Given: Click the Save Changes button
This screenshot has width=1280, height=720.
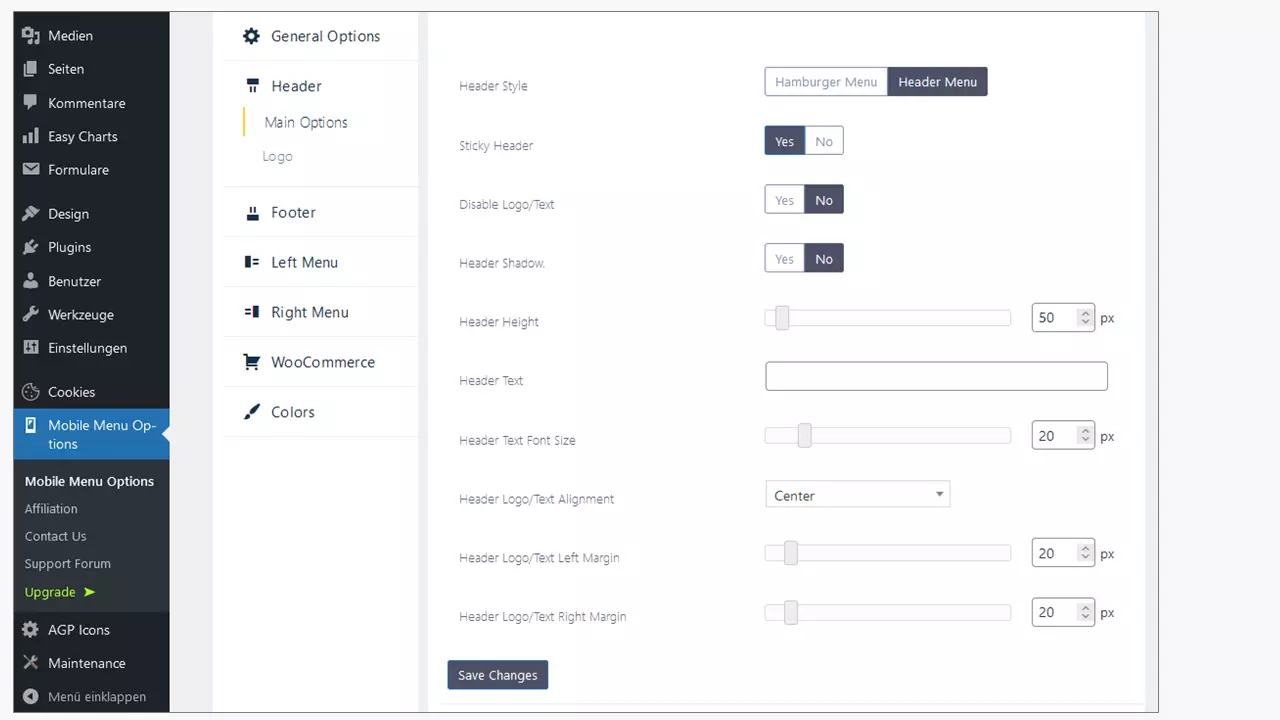Looking at the screenshot, I should coord(497,675).
